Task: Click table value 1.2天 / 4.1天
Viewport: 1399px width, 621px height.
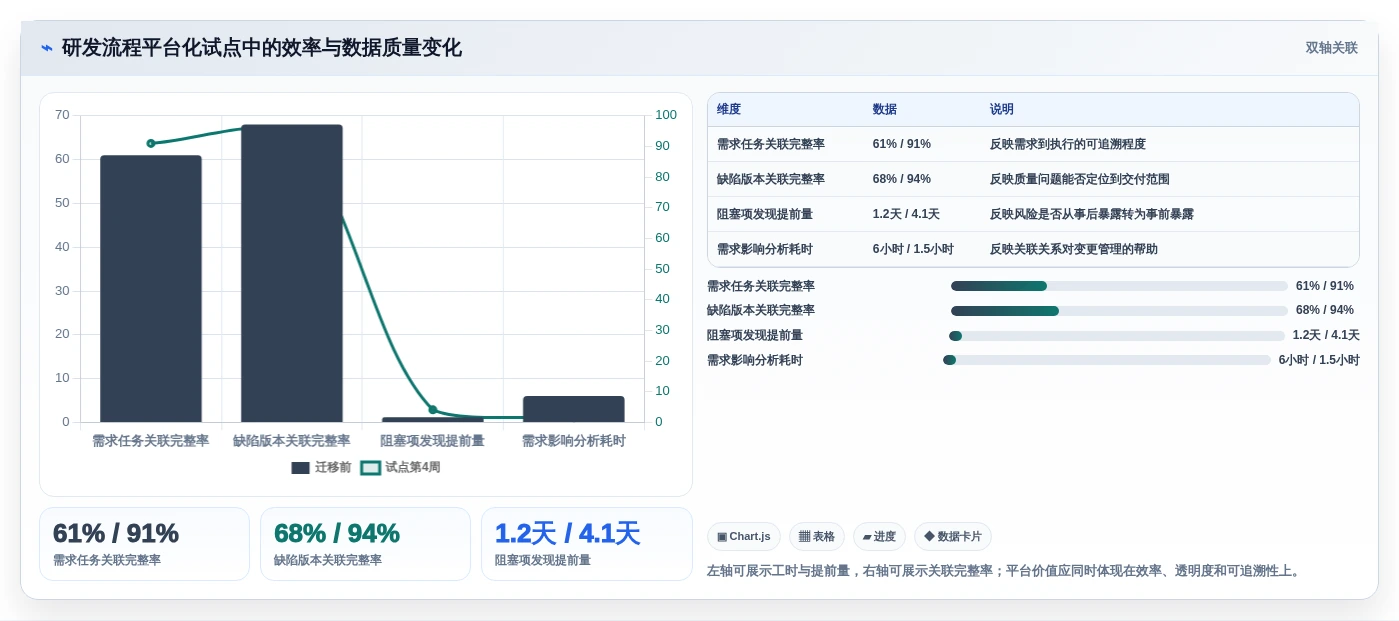Action: click(906, 214)
